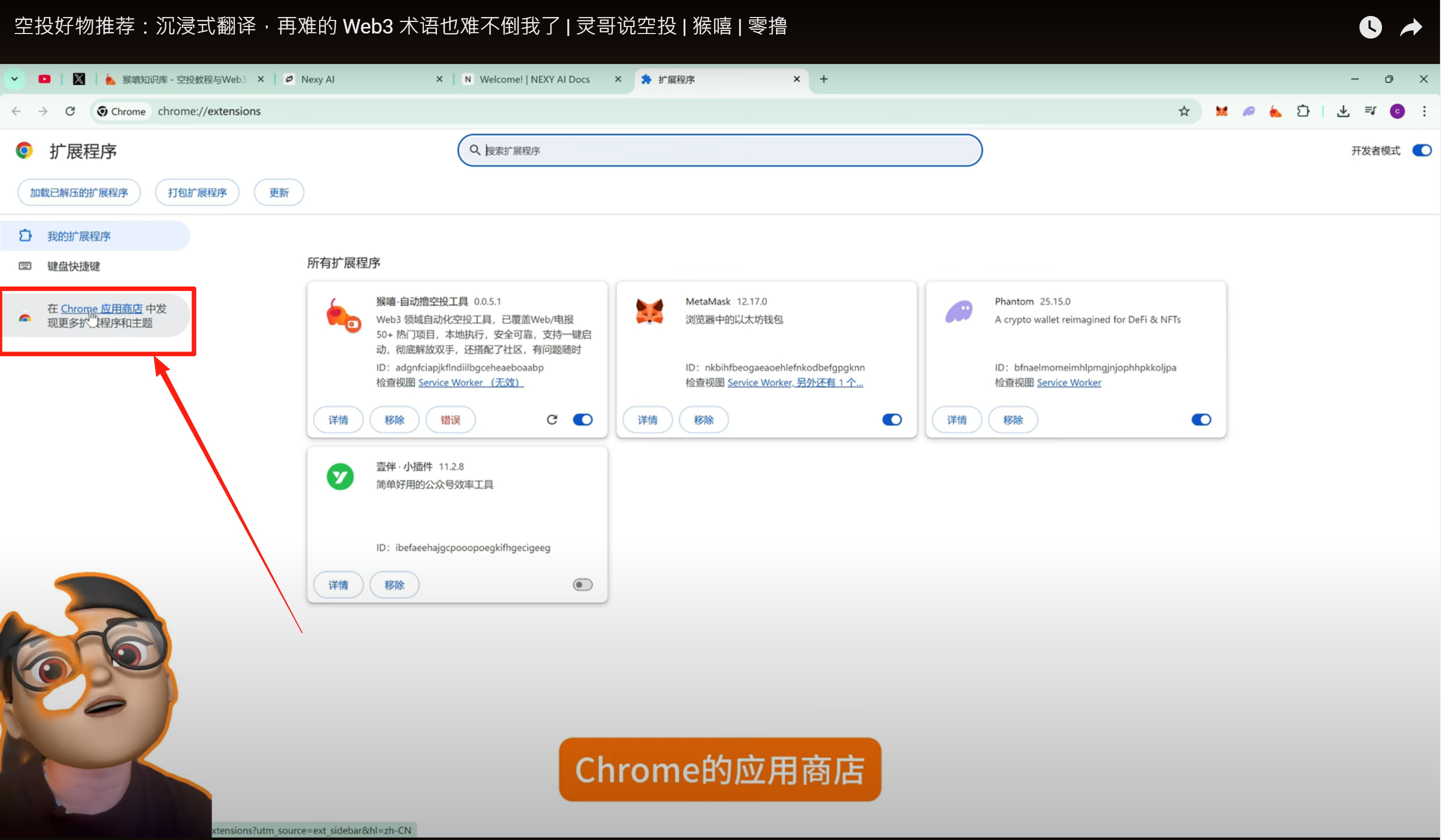Open 详情 for 壹伴·小插件
The height and width of the screenshot is (840, 1441).
[x=338, y=584]
